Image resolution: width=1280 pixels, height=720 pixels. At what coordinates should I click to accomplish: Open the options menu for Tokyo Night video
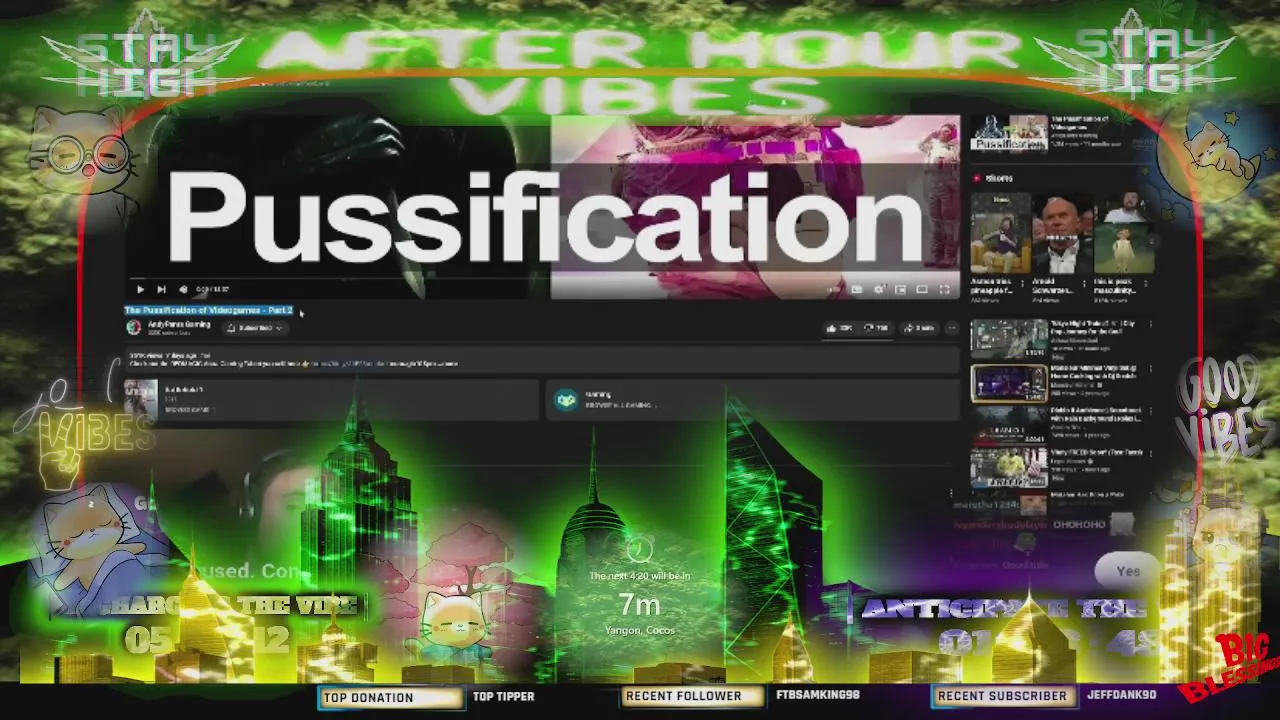click(1151, 326)
